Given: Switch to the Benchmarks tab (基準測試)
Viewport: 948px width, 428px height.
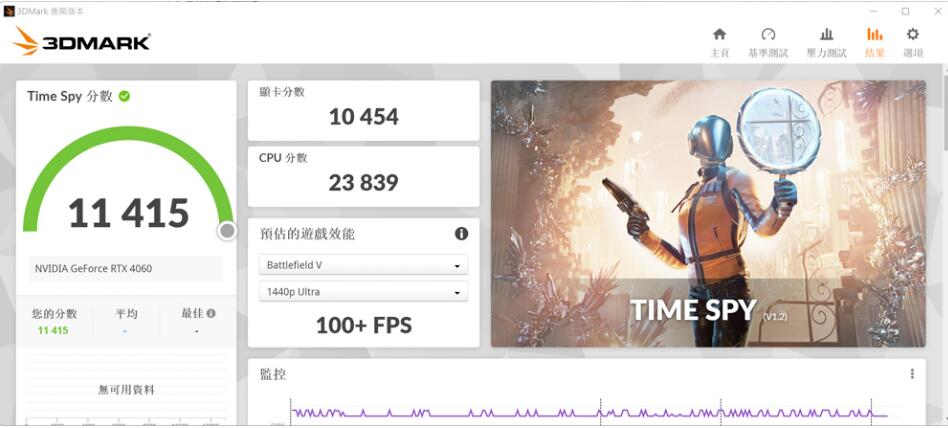Looking at the screenshot, I should pyautogui.click(x=768, y=42).
